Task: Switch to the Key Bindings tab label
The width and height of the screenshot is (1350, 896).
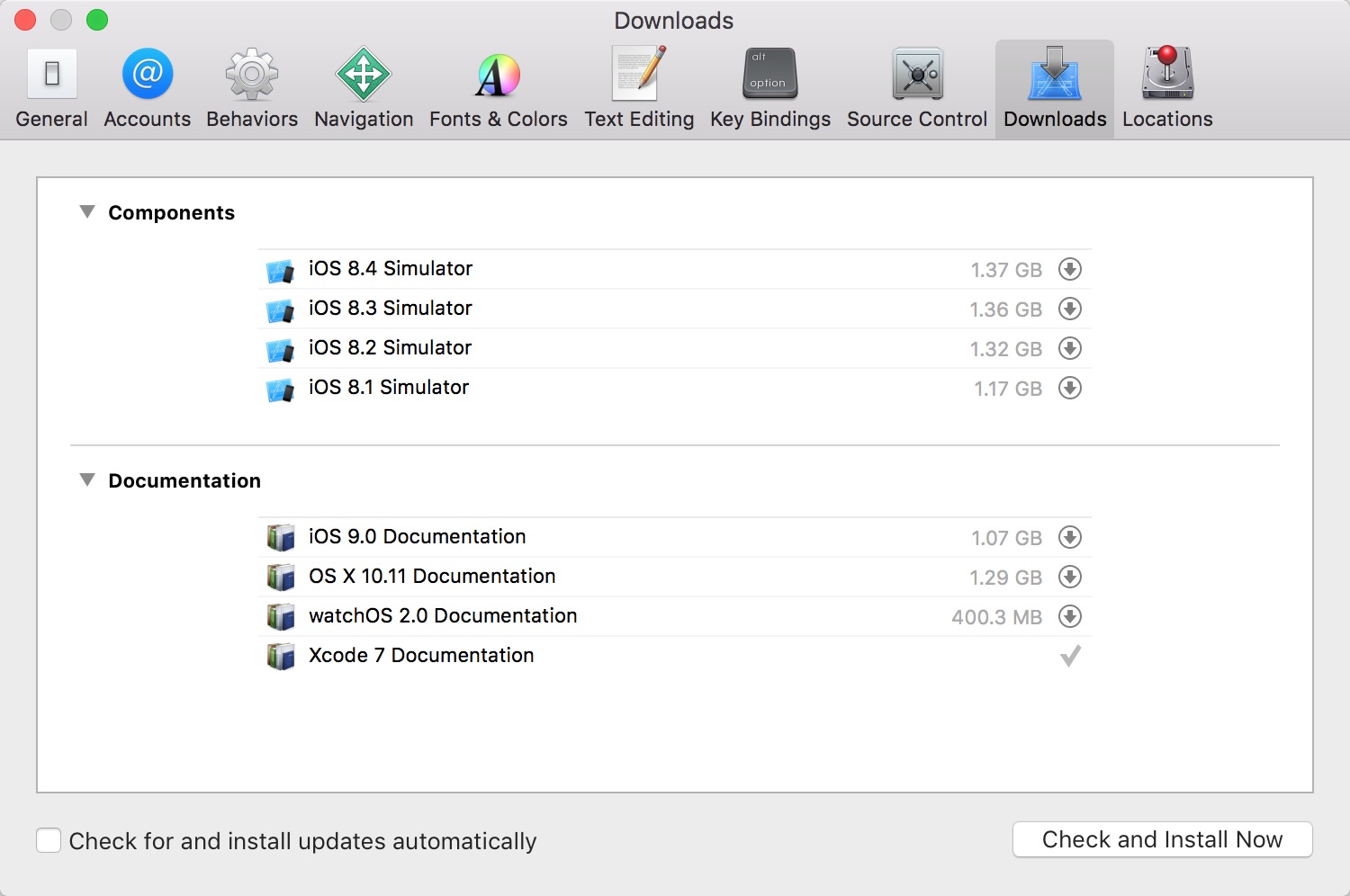Action: [770, 120]
